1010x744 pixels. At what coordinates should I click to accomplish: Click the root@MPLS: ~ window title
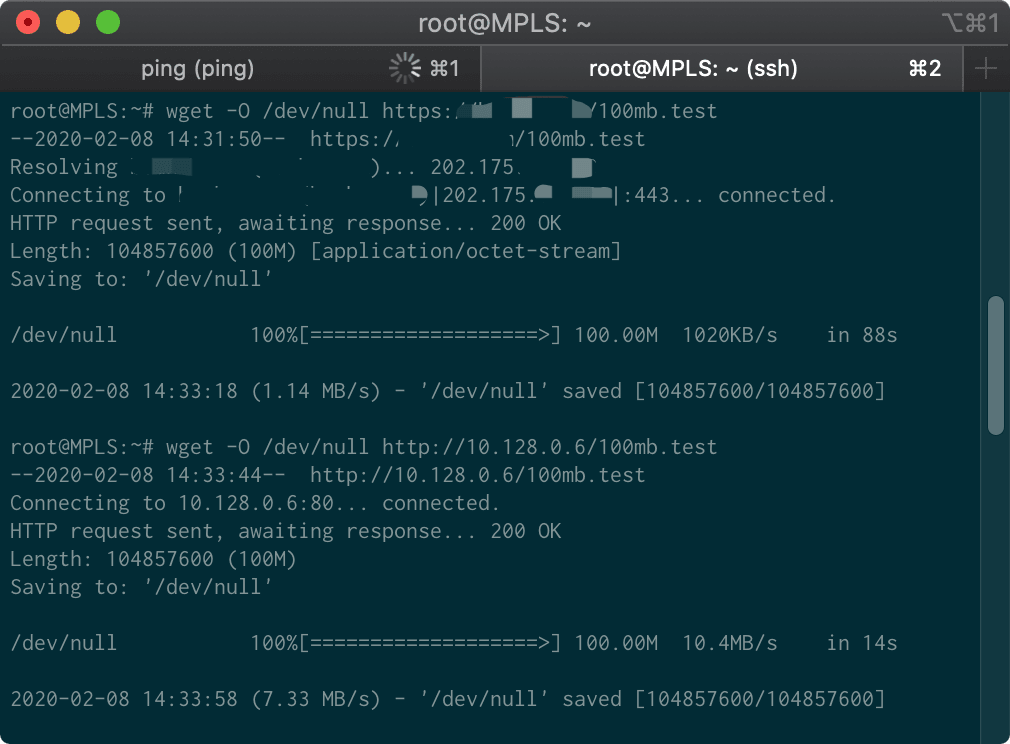click(504, 22)
